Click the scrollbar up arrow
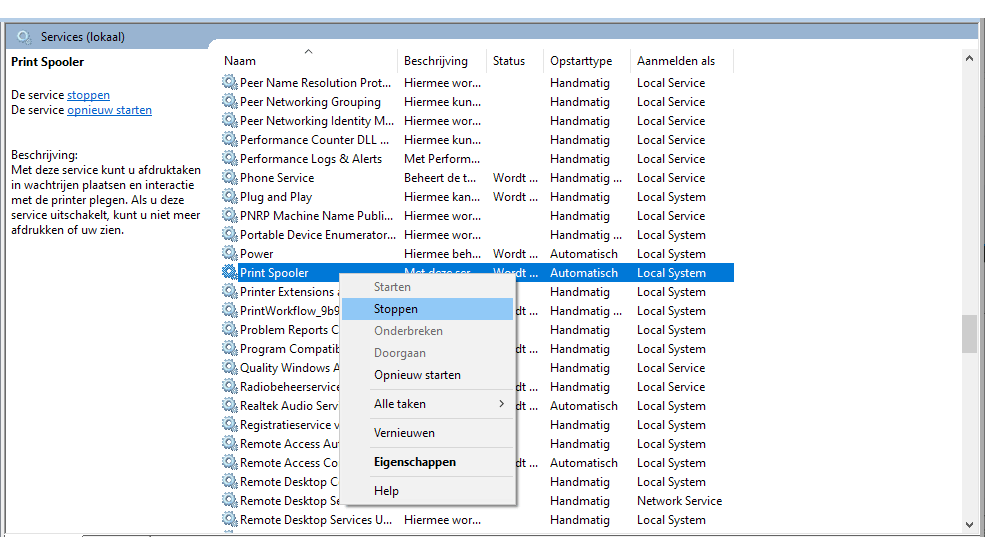 (969, 58)
